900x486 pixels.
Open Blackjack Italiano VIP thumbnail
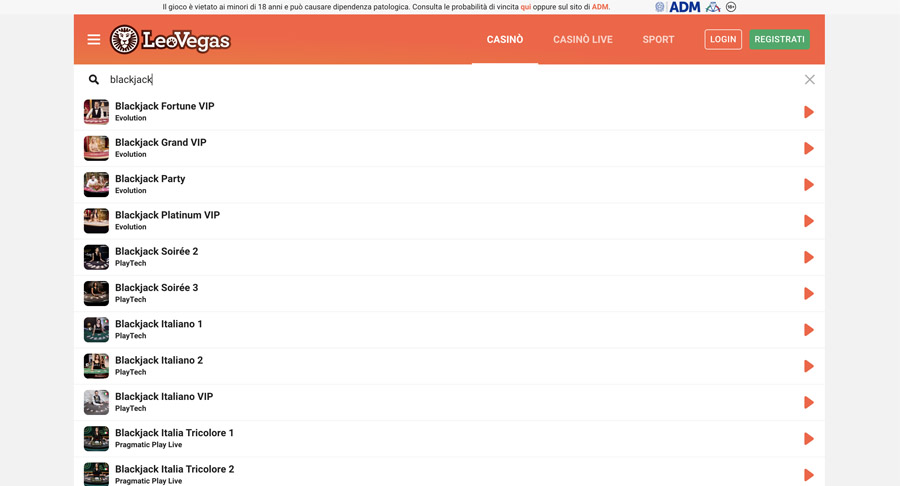pyautogui.click(x=96, y=402)
